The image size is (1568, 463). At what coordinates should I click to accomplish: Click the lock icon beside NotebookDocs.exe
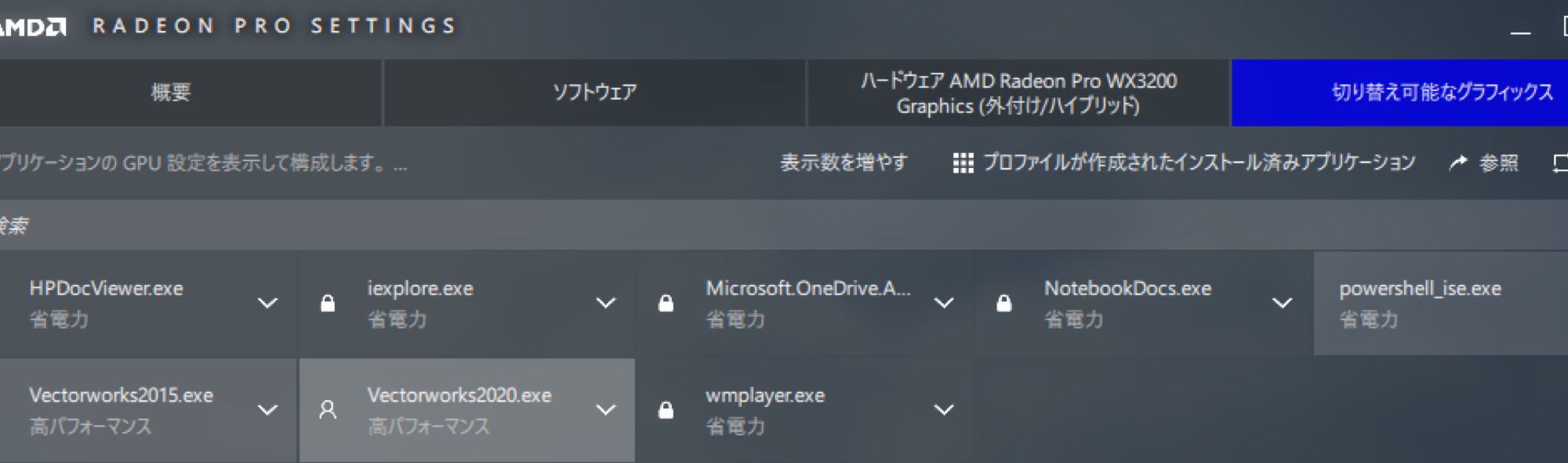tap(1004, 303)
